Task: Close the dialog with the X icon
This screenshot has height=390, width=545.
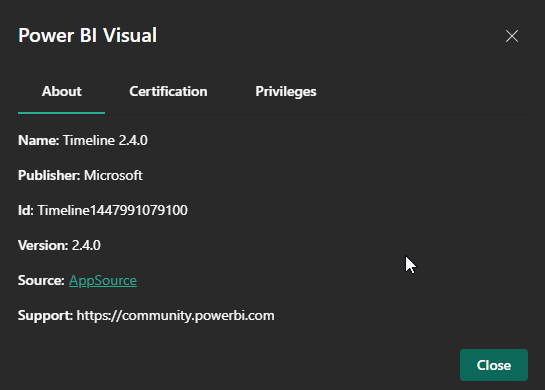Action: point(512,36)
